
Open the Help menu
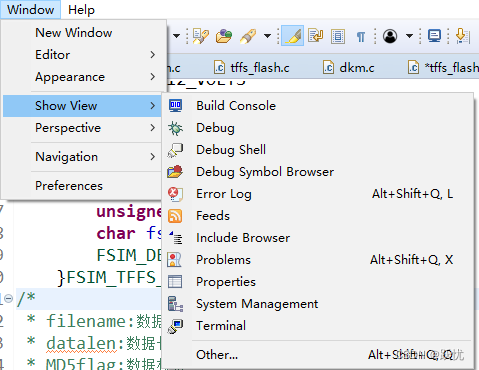tap(81, 9)
